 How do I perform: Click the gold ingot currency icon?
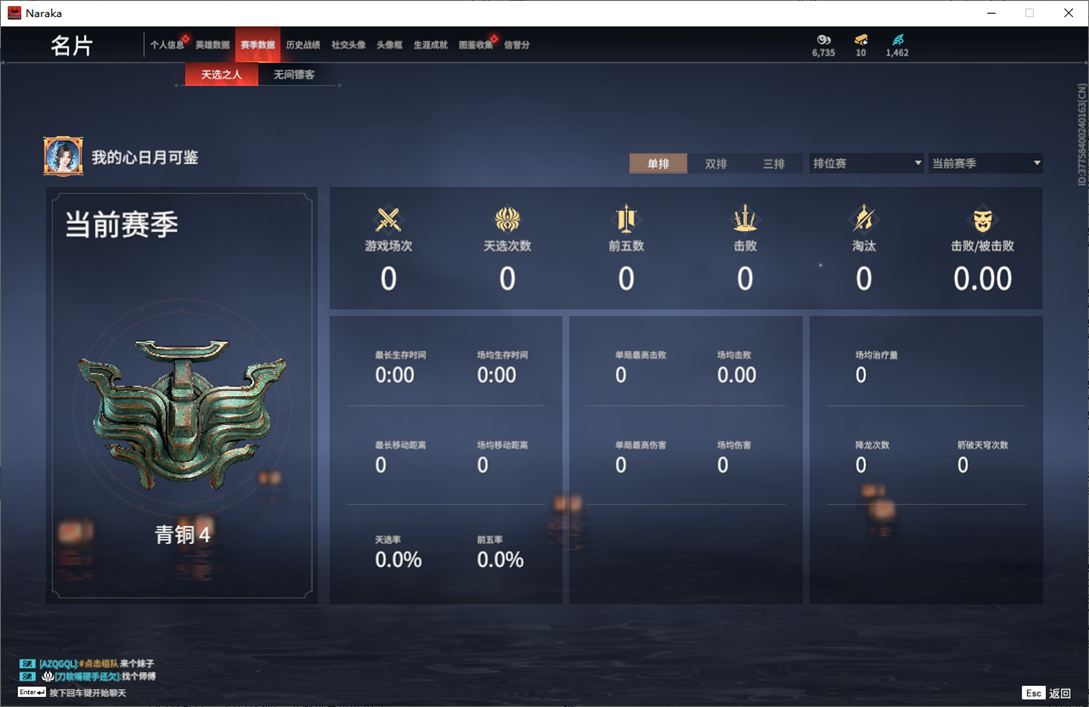[x=861, y=40]
